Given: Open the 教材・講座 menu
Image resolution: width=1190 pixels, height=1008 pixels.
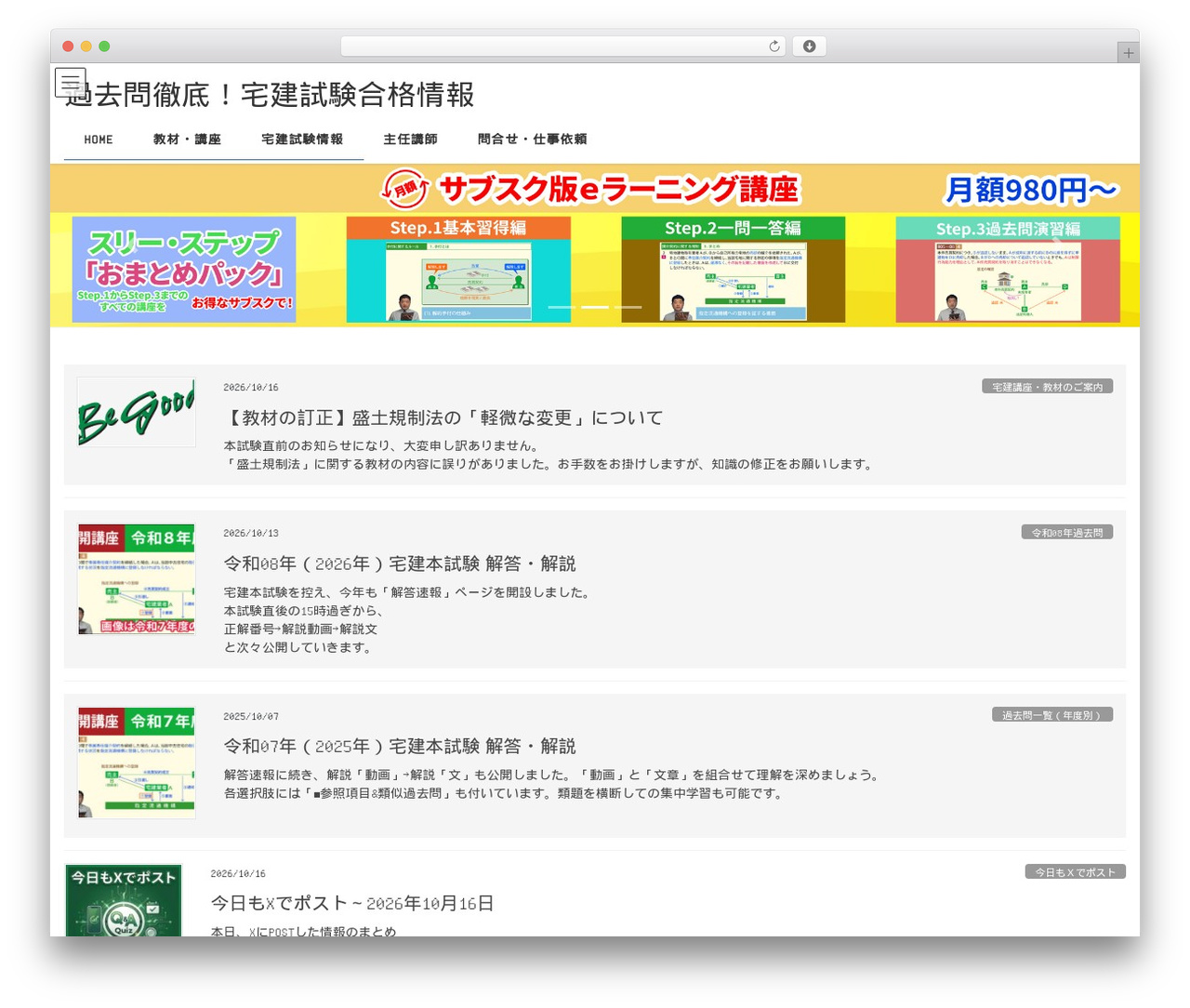Looking at the screenshot, I should coord(187,139).
